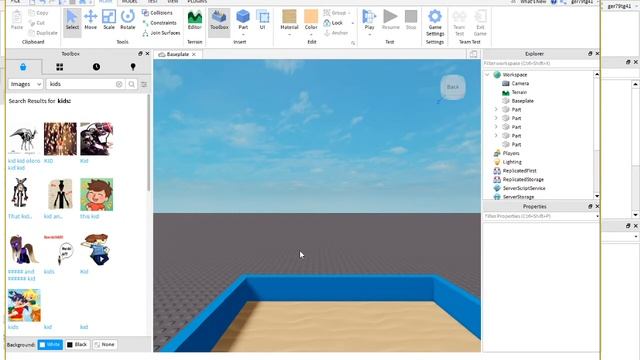Click the 'this kid' cartoon boy thumbnail

pos(96,194)
